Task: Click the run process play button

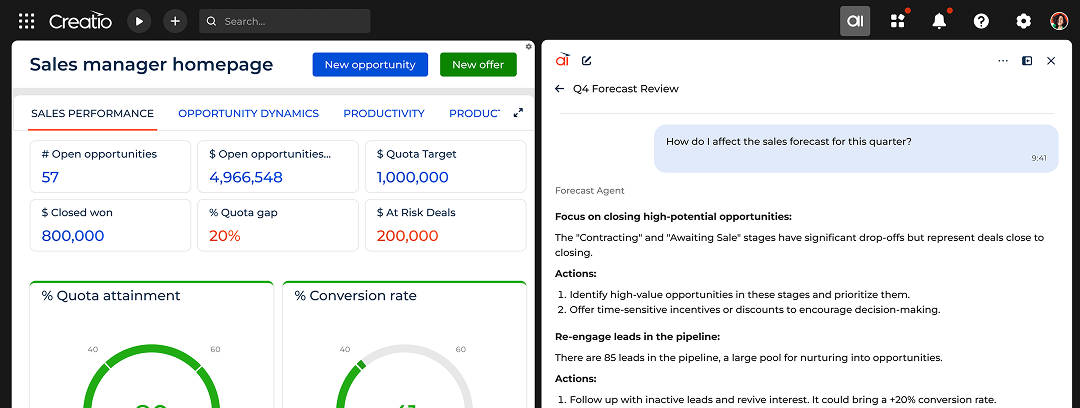Action: (x=139, y=21)
